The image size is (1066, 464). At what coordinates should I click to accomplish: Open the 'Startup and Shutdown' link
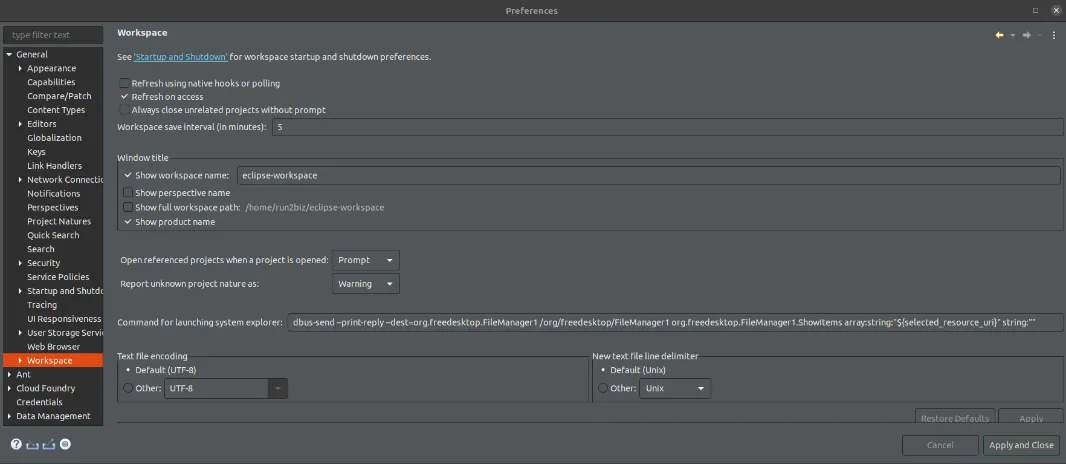(181, 57)
